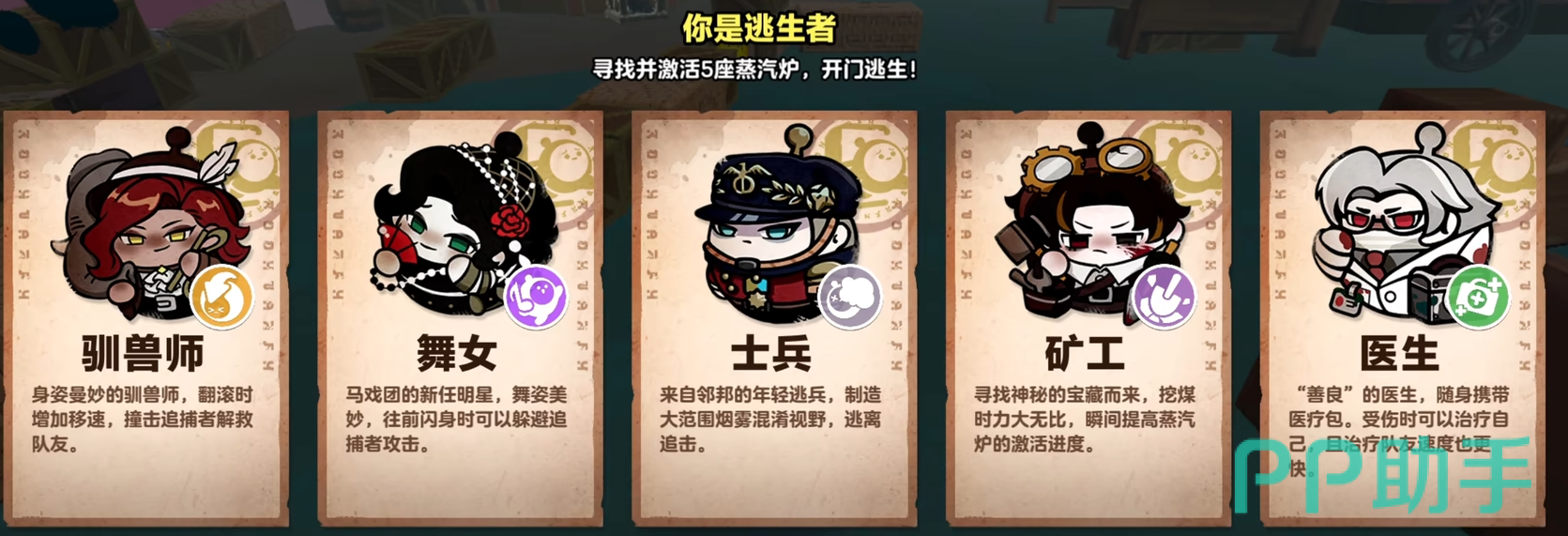Image resolution: width=1568 pixels, height=536 pixels.
Task: Choose the 舞女 name label
Action: [x=457, y=354]
